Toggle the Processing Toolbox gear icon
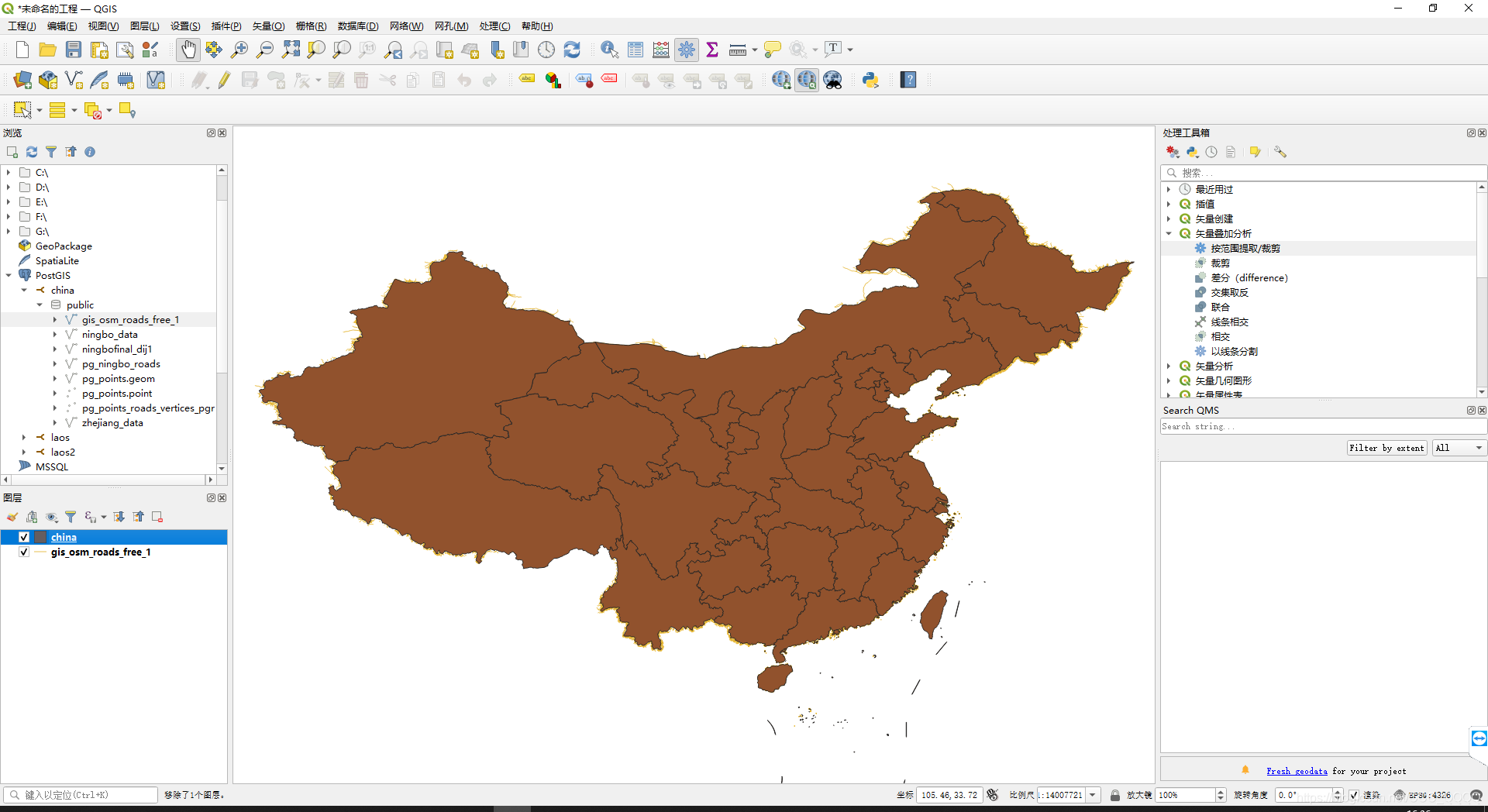The image size is (1488, 812). (687, 50)
